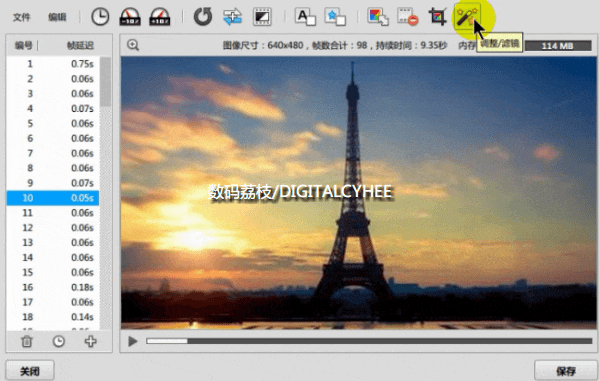The width and height of the screenshot is (600, 381).
Task: Select frame 4 with 0.07s delay
Action: pyautogui.click(x=53, y=109)
